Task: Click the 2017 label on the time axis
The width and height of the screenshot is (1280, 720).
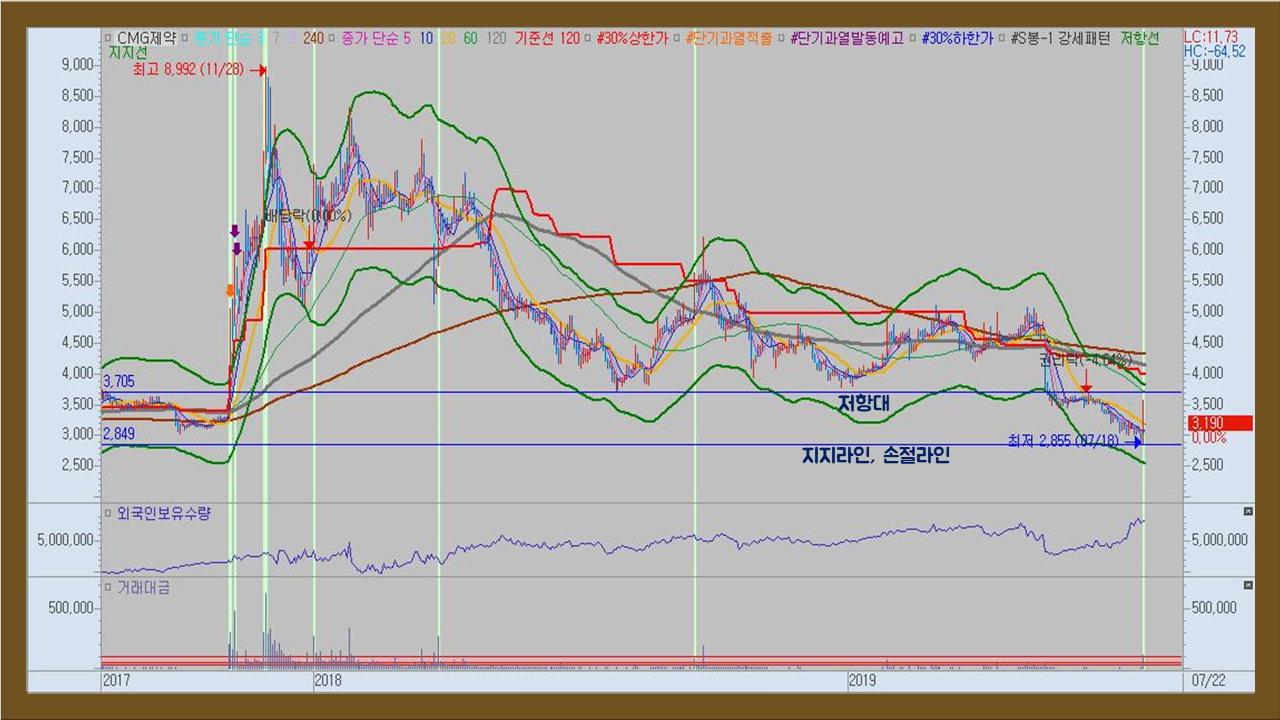Action: pos(117,680)
